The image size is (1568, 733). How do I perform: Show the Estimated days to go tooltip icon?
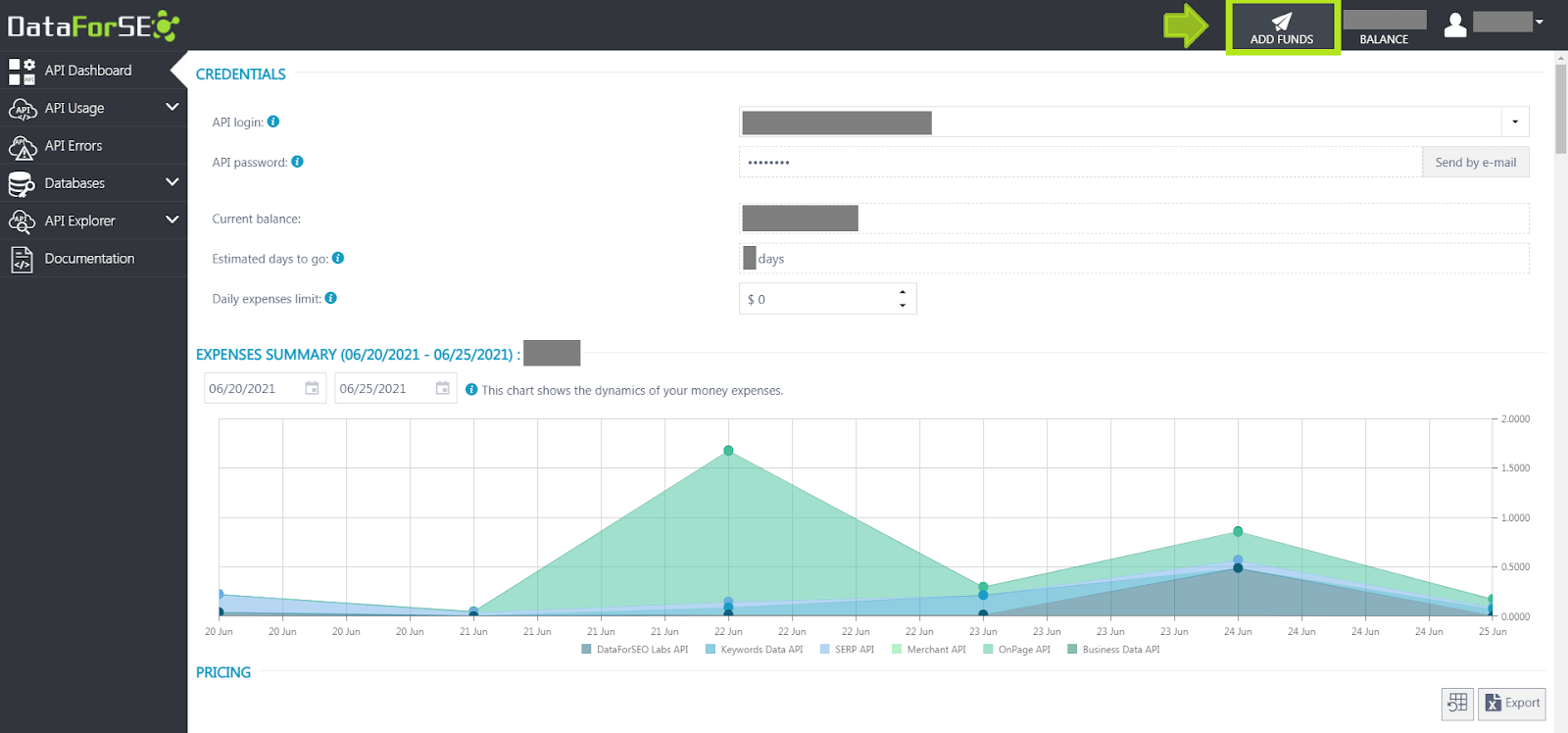(x=338, y=258)
